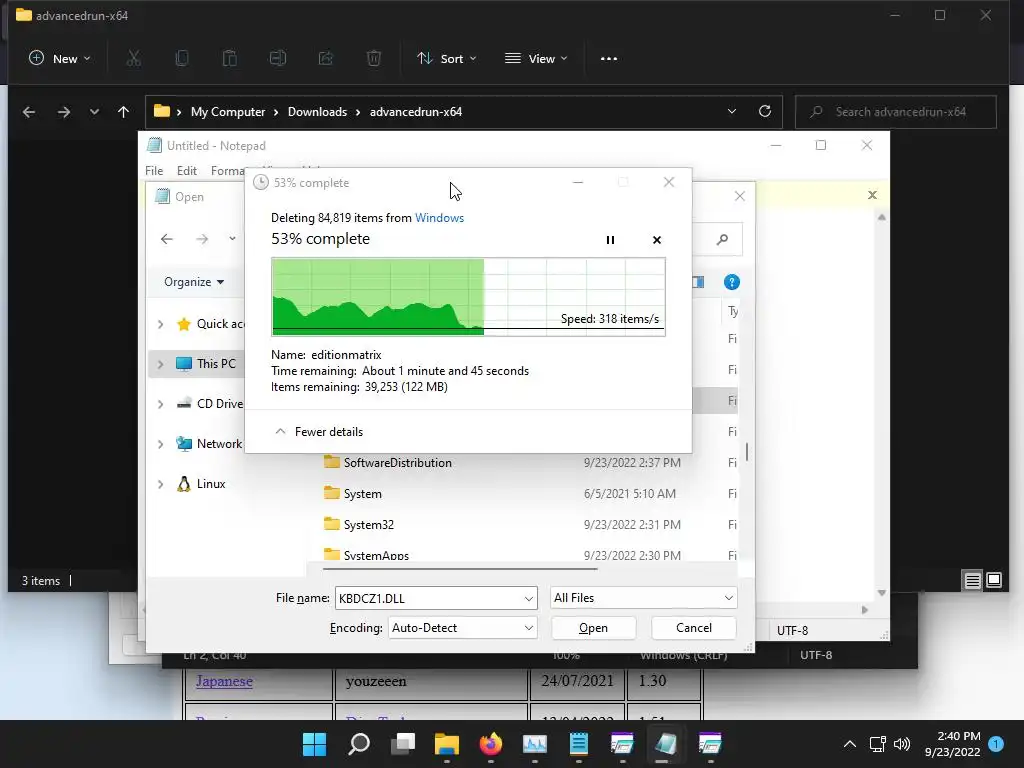The image size is (1024, 768).
Task: Open the Organize dropdown
Action: tap(194, 282)
